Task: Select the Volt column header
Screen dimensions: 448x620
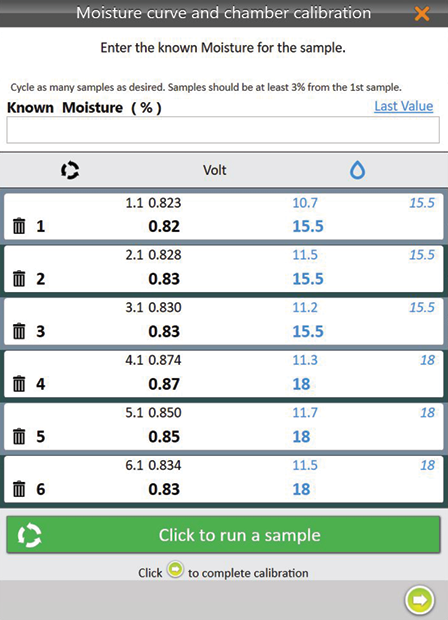Action: point(215,170)
